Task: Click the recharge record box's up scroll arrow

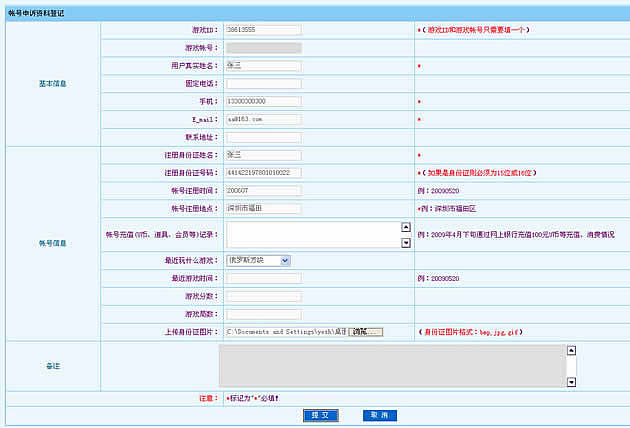Action: (x=406, y=226)
